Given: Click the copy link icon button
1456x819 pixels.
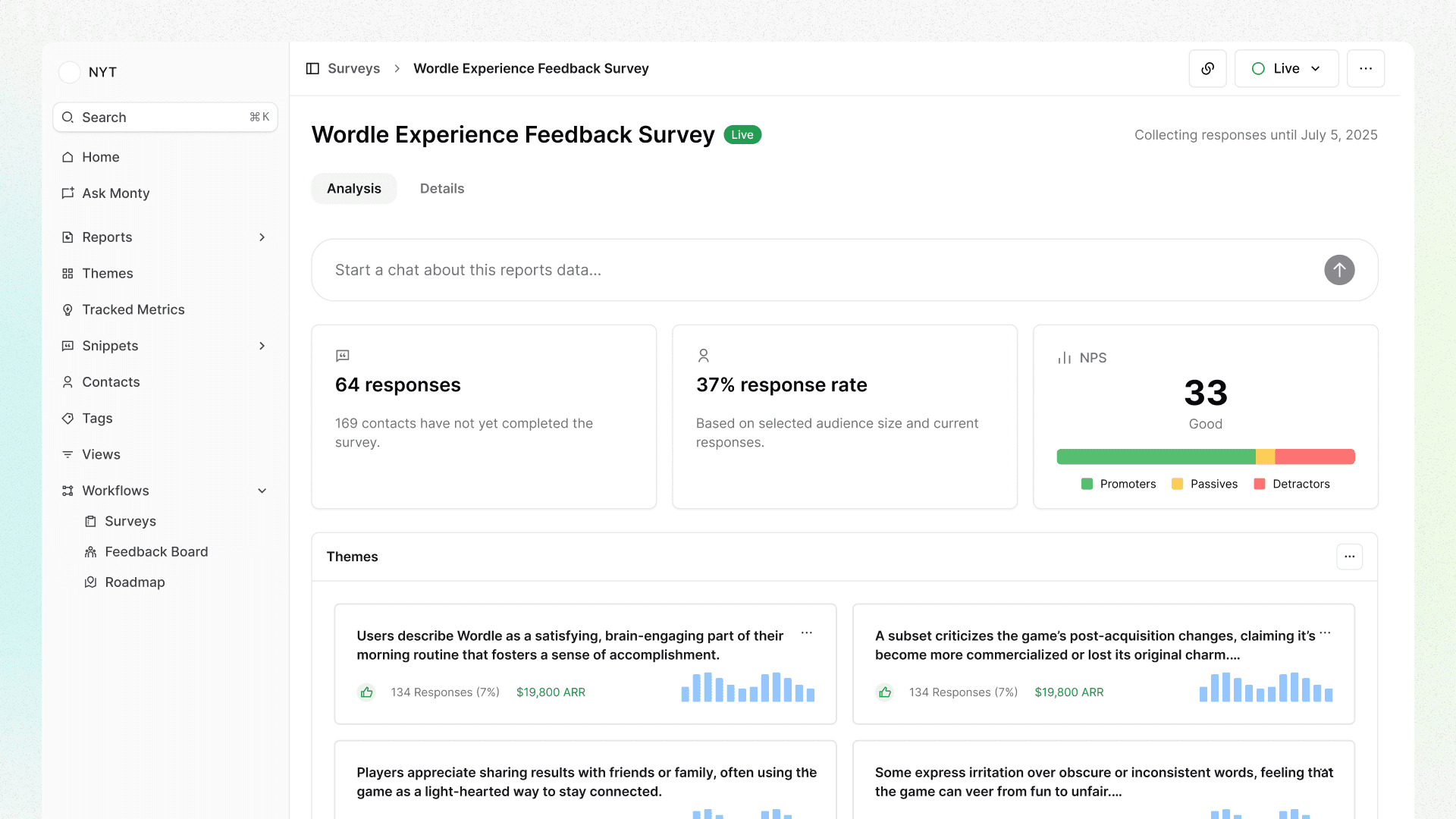Looking at the screenshot, I should click(x=1207, y=68).
